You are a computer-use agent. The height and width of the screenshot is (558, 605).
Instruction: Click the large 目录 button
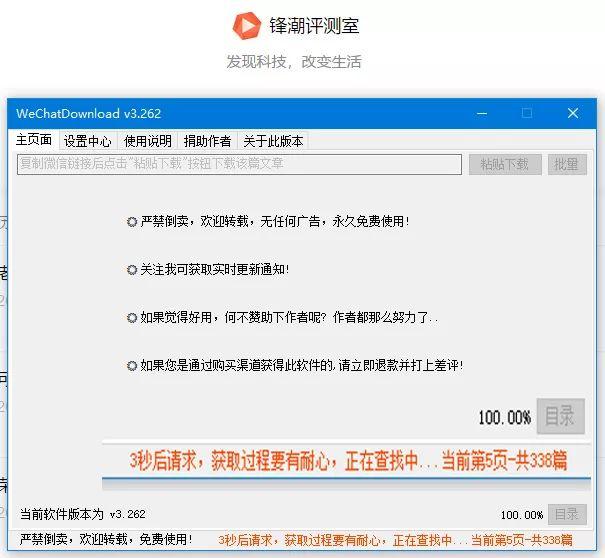[561, 416]
